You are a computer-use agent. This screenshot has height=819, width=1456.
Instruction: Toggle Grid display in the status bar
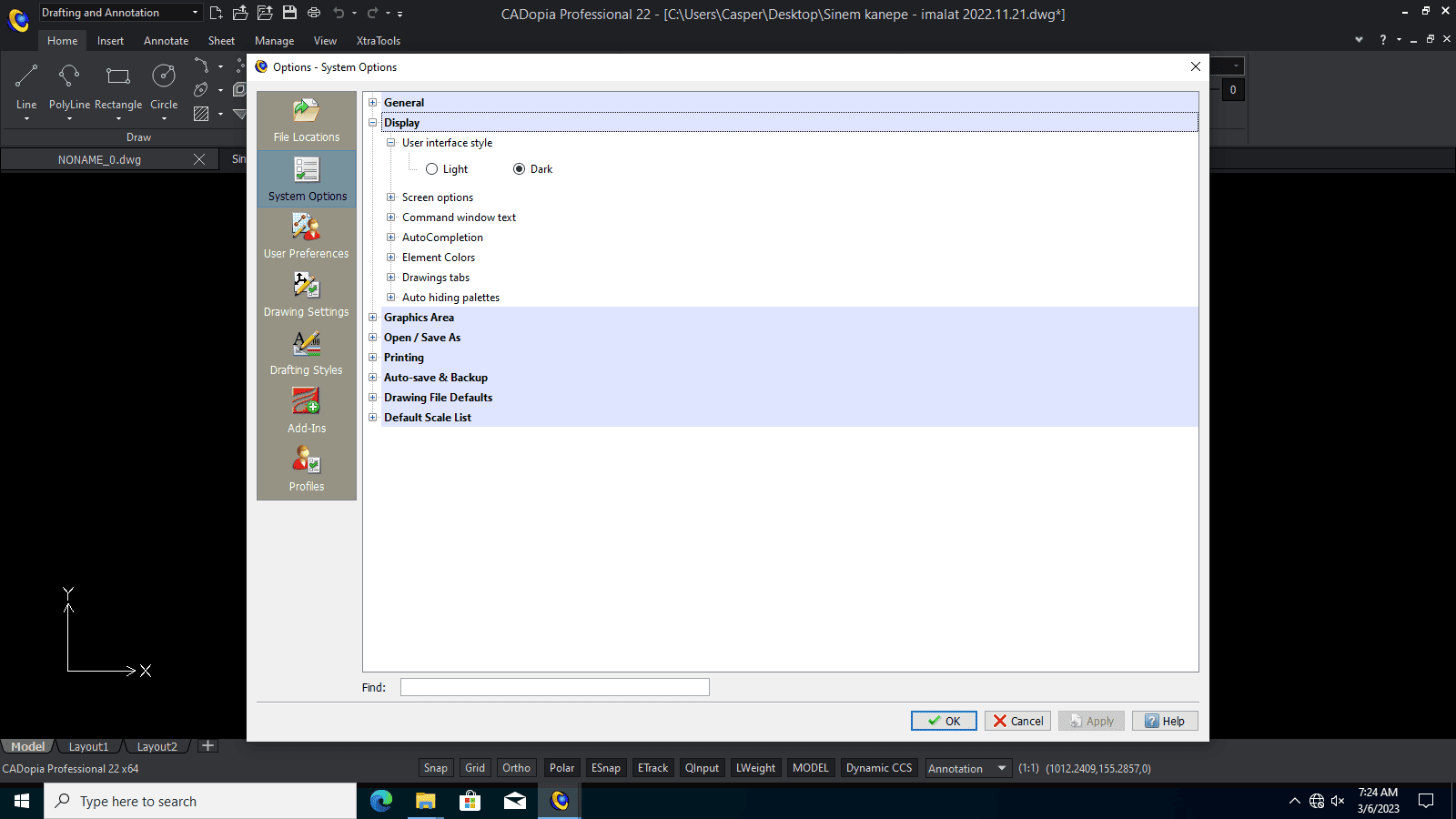click(475, 768)
